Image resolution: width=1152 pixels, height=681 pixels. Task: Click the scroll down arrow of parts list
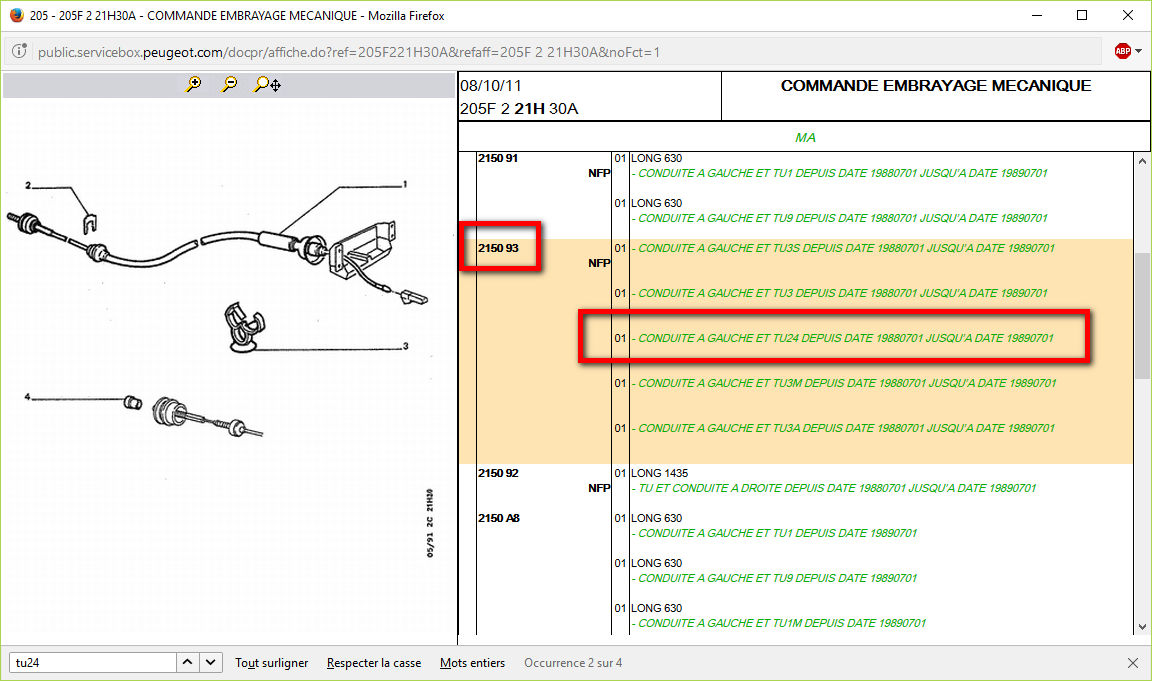[1142, 627]
